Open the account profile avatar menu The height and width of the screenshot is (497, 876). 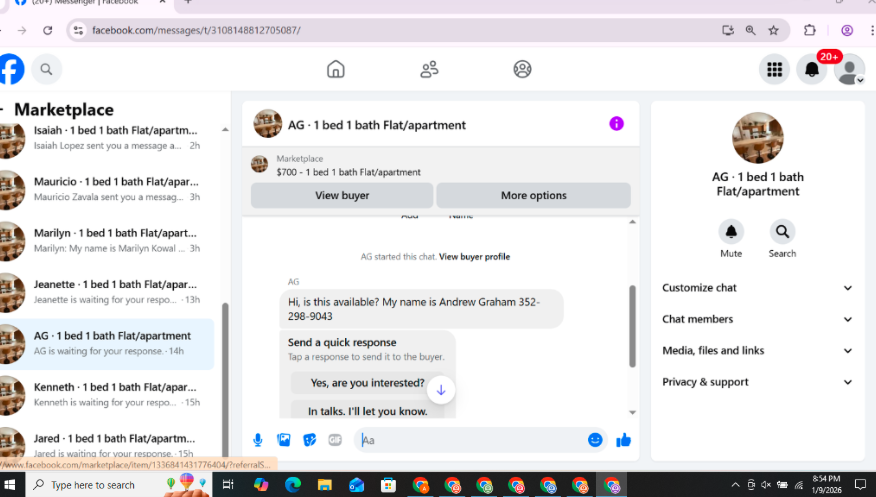[x=849, y=70]
